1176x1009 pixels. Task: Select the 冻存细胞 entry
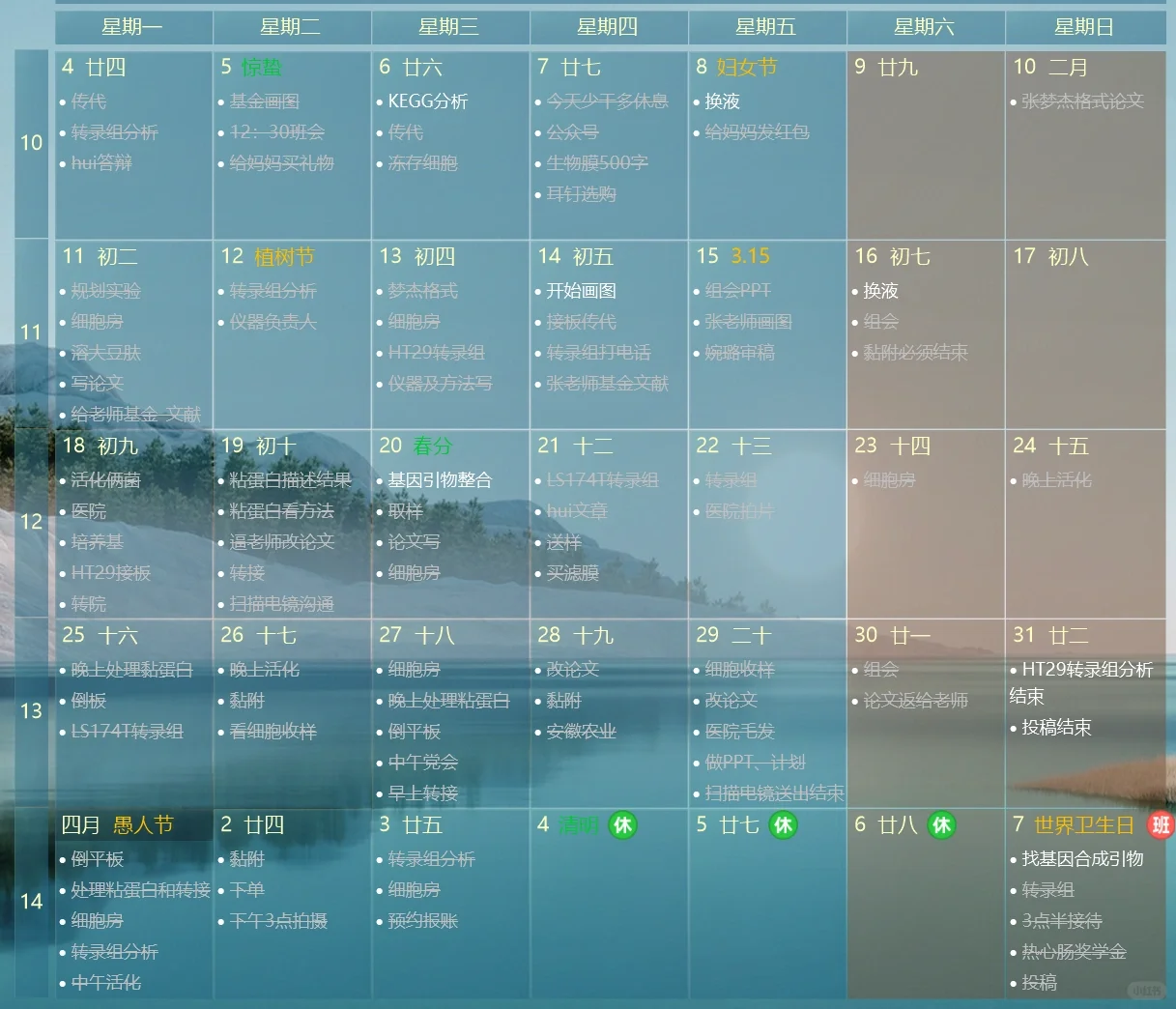point(423,163)
